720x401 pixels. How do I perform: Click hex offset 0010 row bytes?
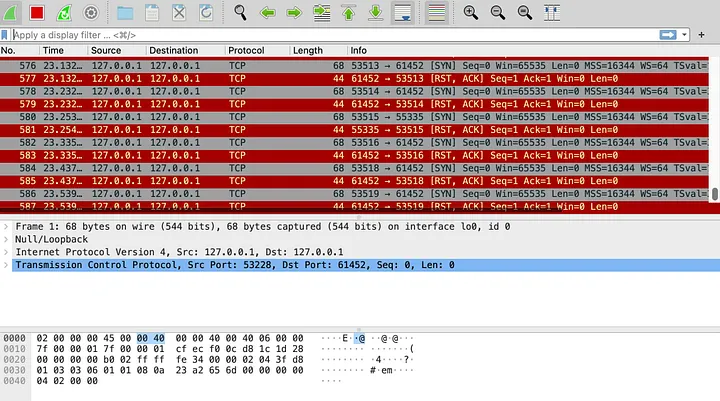click(x=170, y=349)
